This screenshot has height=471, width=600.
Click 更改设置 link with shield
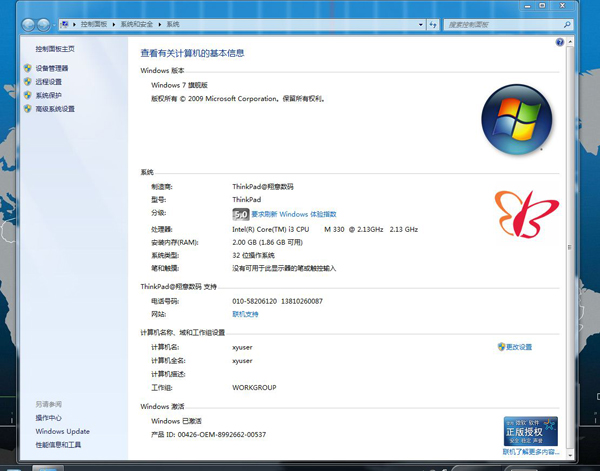click(518, 347)
